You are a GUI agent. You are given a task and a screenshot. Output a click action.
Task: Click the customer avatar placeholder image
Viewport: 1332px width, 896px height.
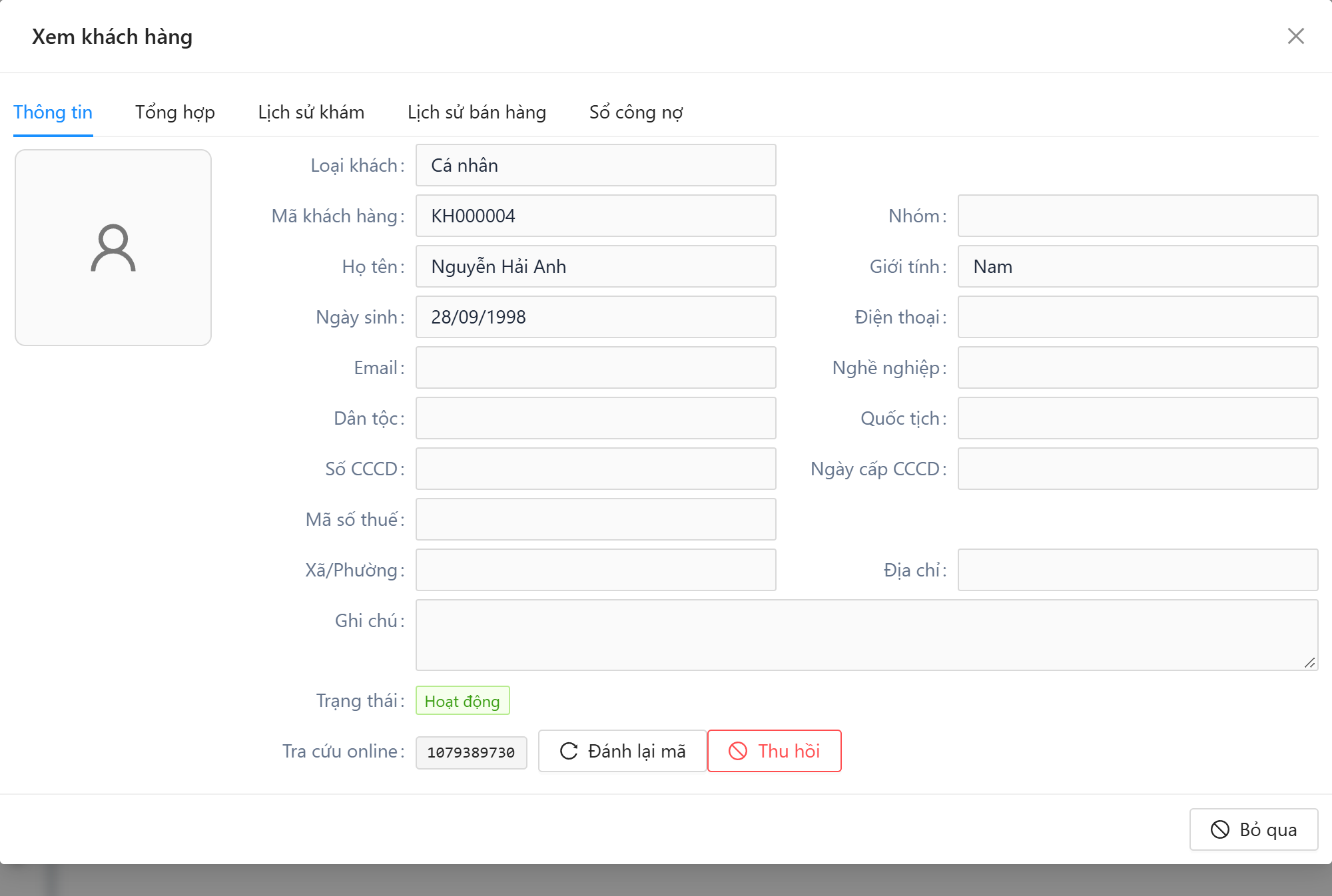(113, 248)
